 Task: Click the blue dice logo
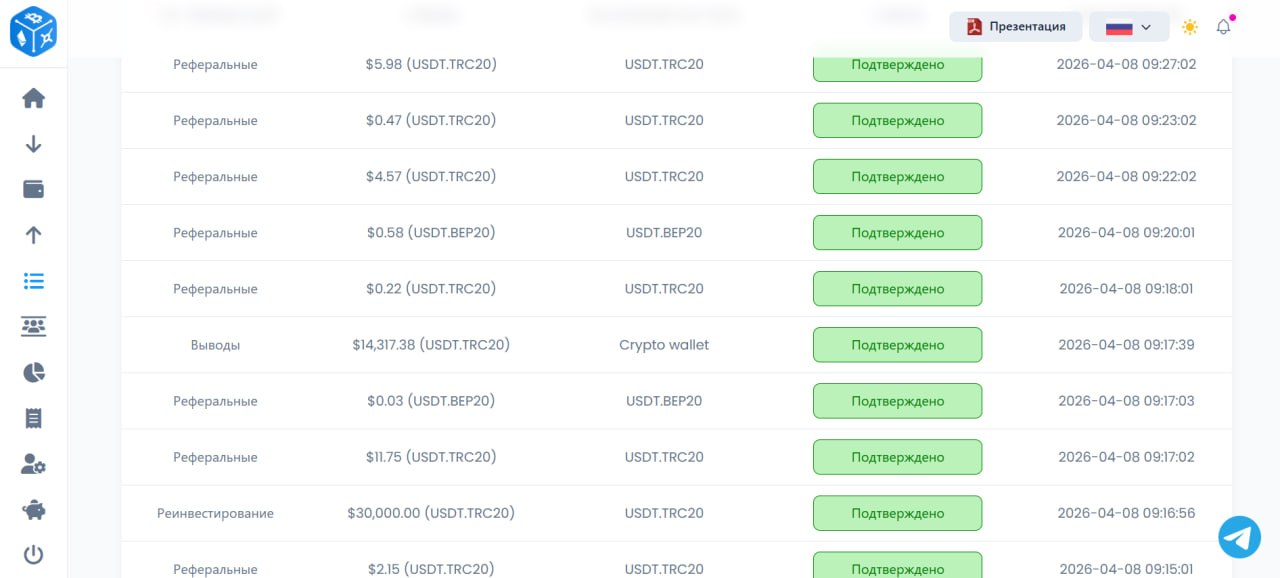[33, 31]
